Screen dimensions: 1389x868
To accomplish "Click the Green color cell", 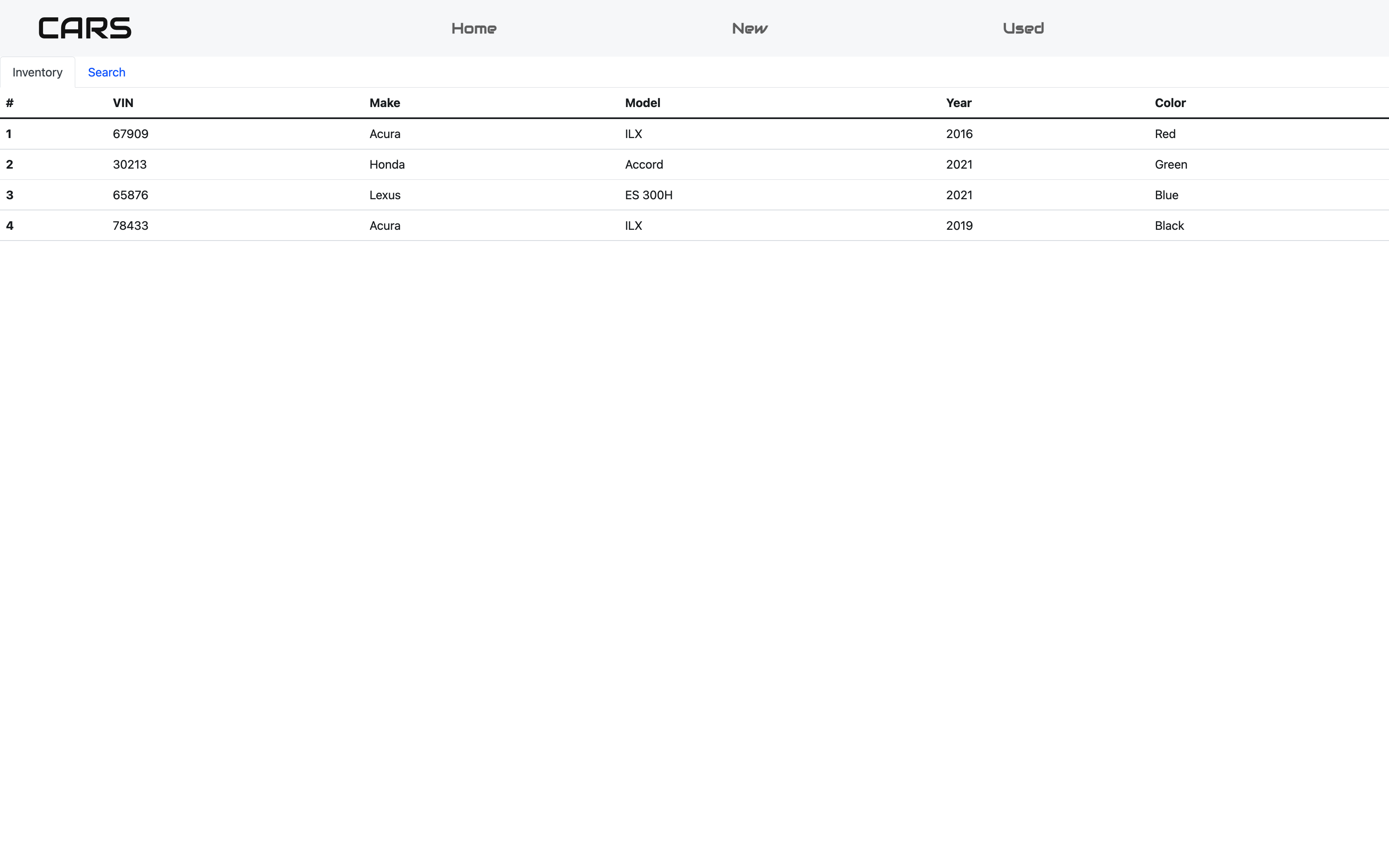I will [1170, 164].
